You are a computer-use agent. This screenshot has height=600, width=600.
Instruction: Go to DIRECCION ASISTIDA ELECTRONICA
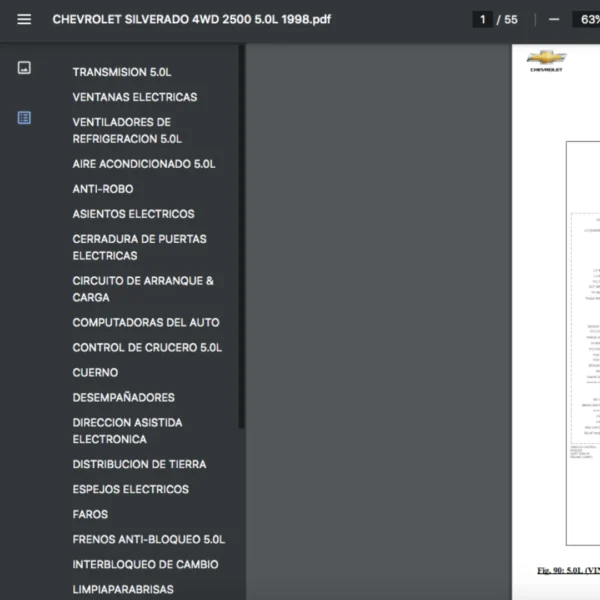[127, 431]
